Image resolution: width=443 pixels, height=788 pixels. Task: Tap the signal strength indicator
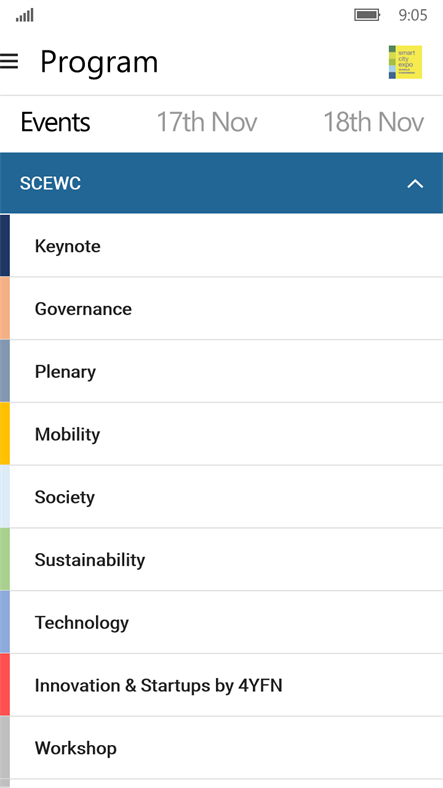coord(25,16)
